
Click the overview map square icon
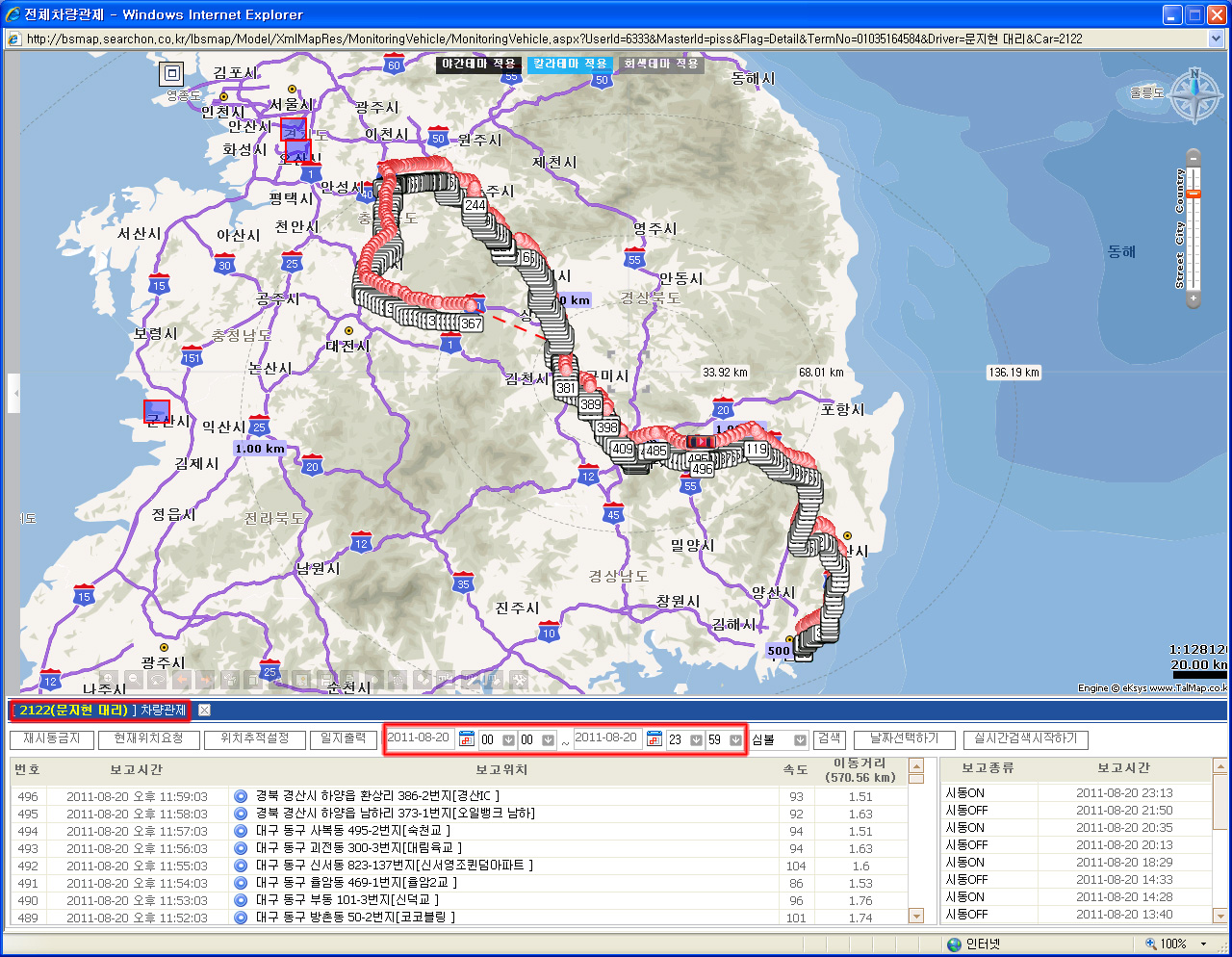171,73
